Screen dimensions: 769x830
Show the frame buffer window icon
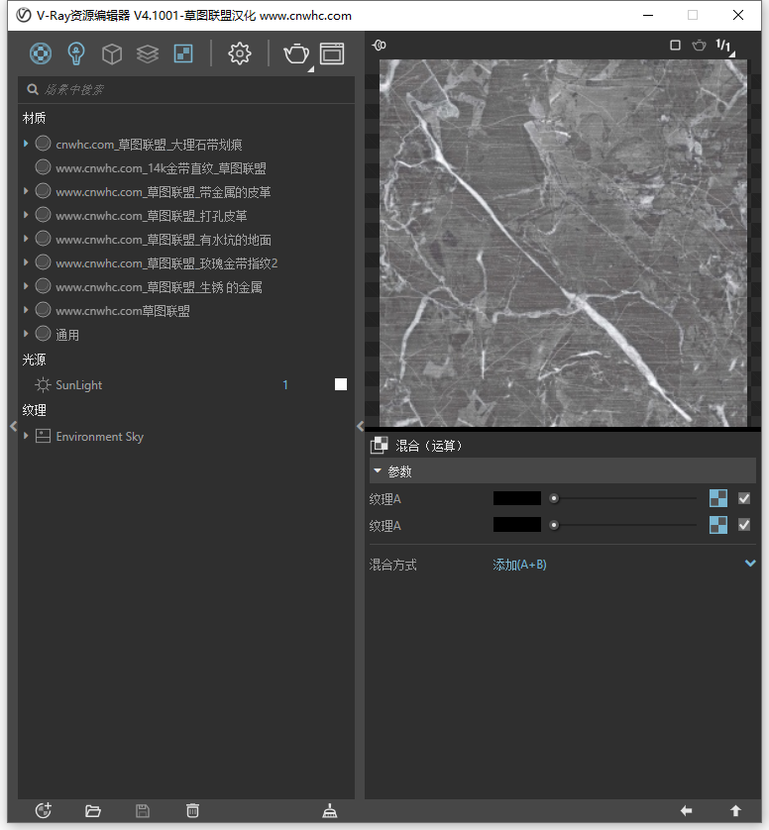[332, 53]
